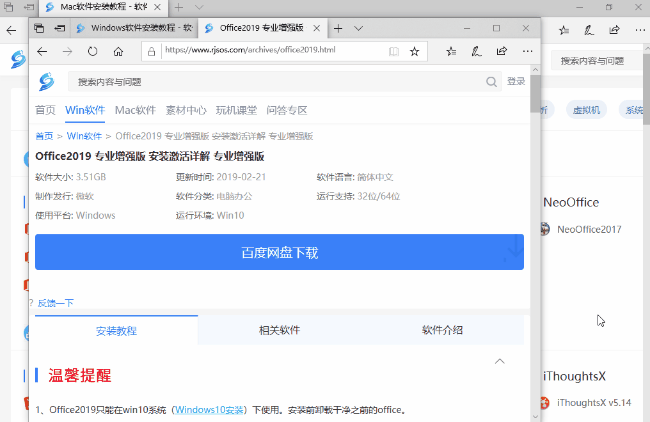Open more menu in back window
Screen dimensions: 650x422
point(640,30)
